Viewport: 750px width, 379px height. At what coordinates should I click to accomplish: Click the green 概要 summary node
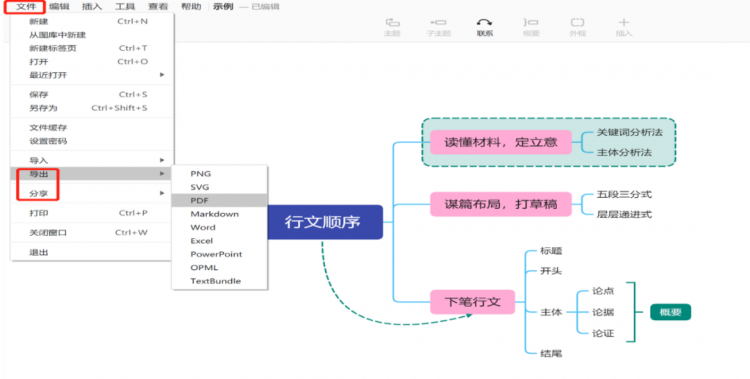(x=670, y=312)
